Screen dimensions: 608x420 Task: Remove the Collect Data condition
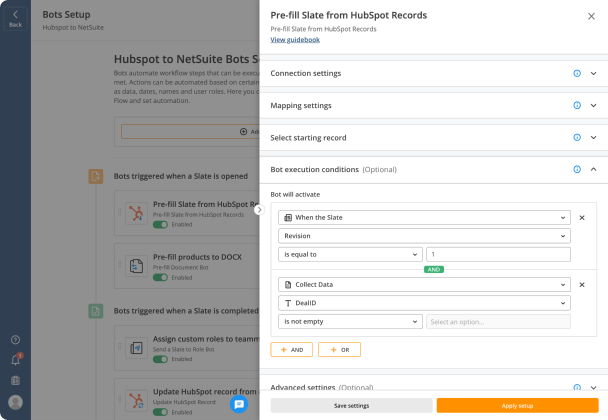(x=582, y=285)
